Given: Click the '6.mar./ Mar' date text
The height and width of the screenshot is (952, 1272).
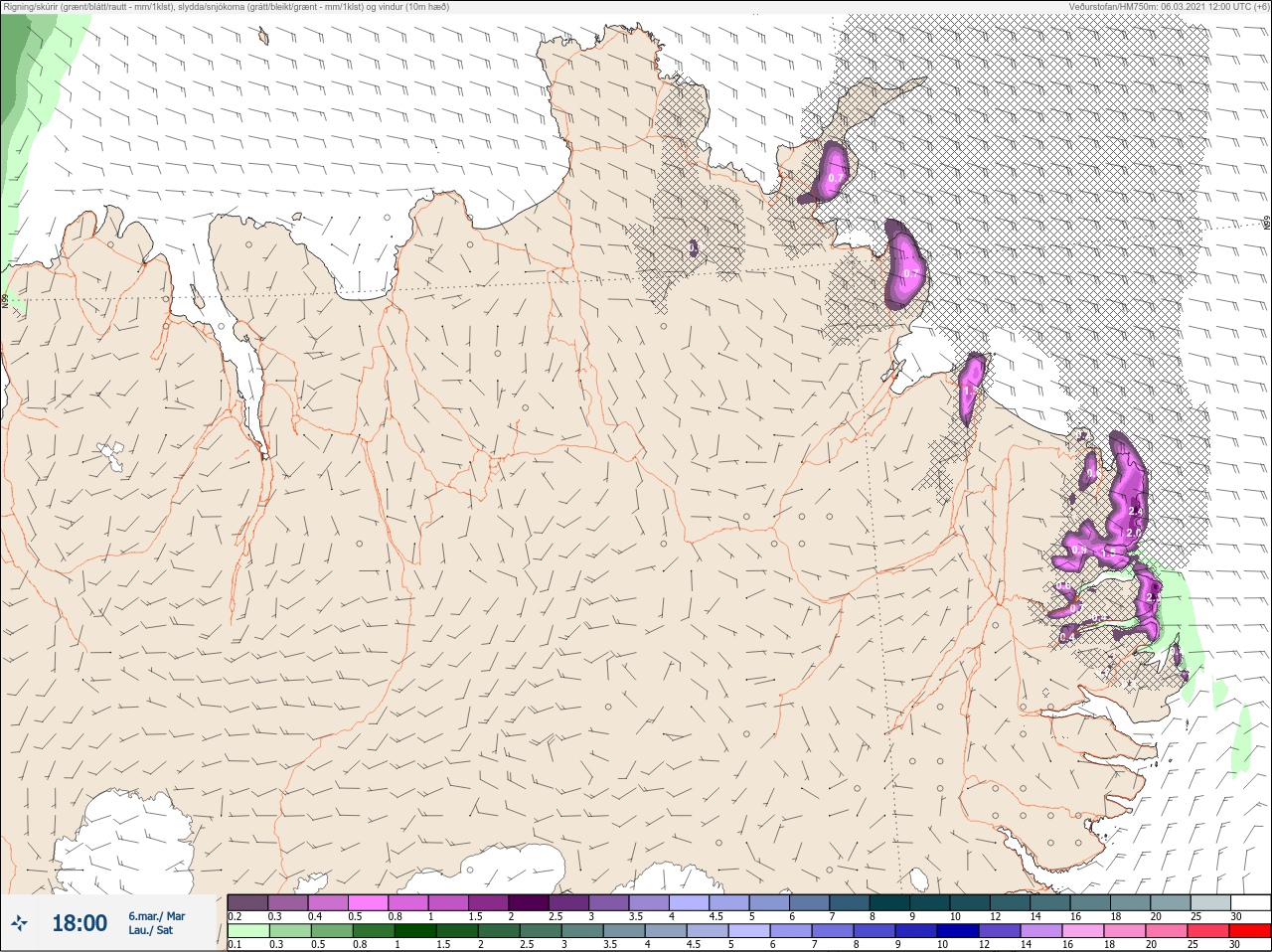Looking at the screenshot, I should point(156,916).
